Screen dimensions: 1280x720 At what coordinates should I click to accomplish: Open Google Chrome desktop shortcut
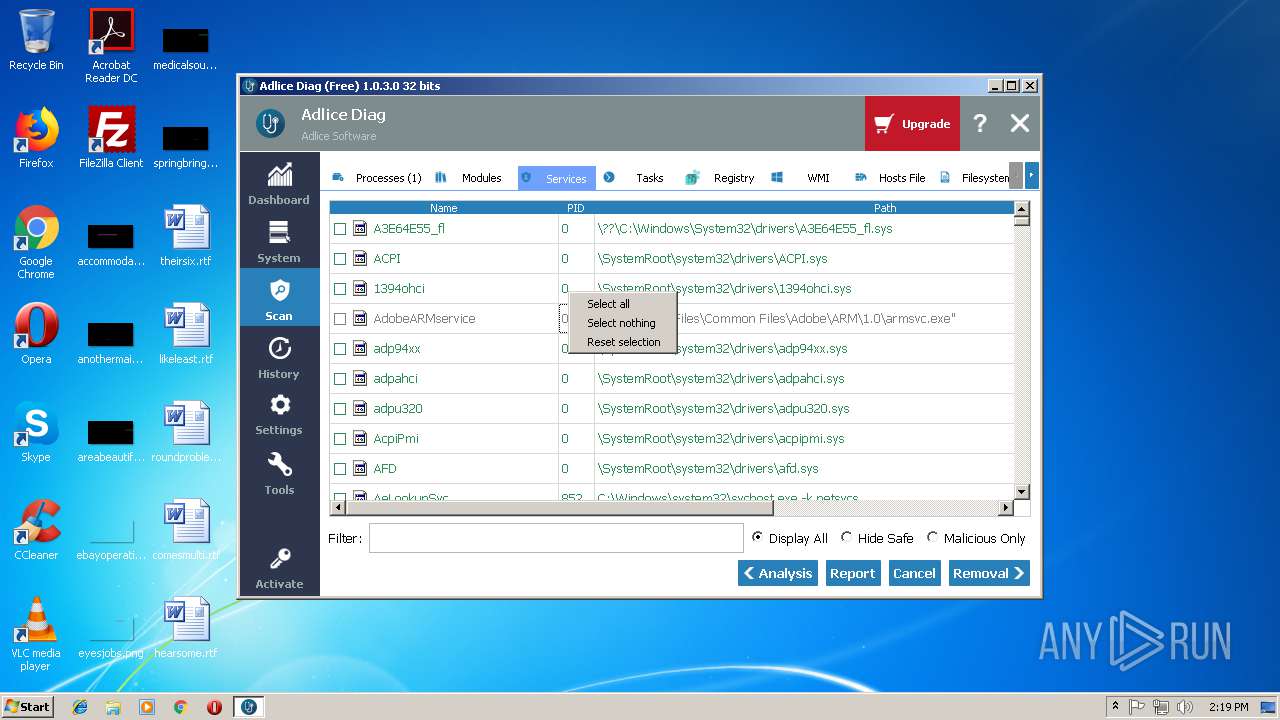36,242
